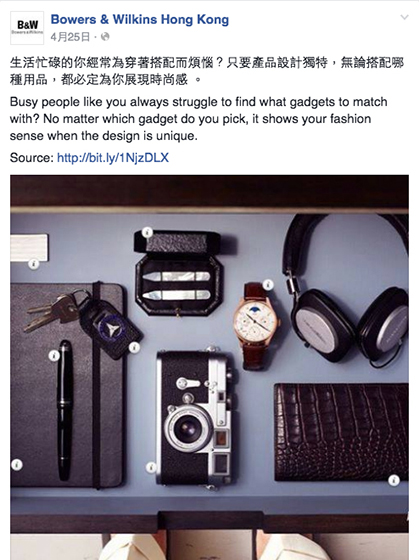The height and width of the screenshot is (560, 419).
Task: Click the globe public-visibility icon
Action: tap(105, 36)
